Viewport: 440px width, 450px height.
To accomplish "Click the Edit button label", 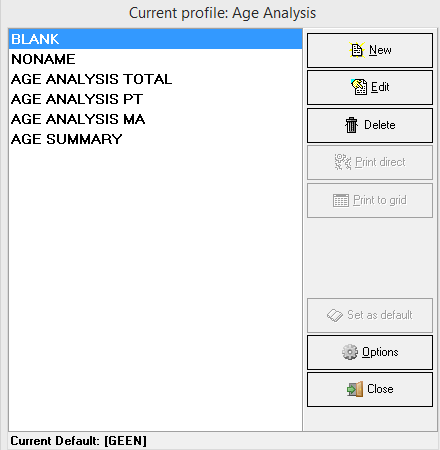I will pyautogui.click(x=380, y=87).
